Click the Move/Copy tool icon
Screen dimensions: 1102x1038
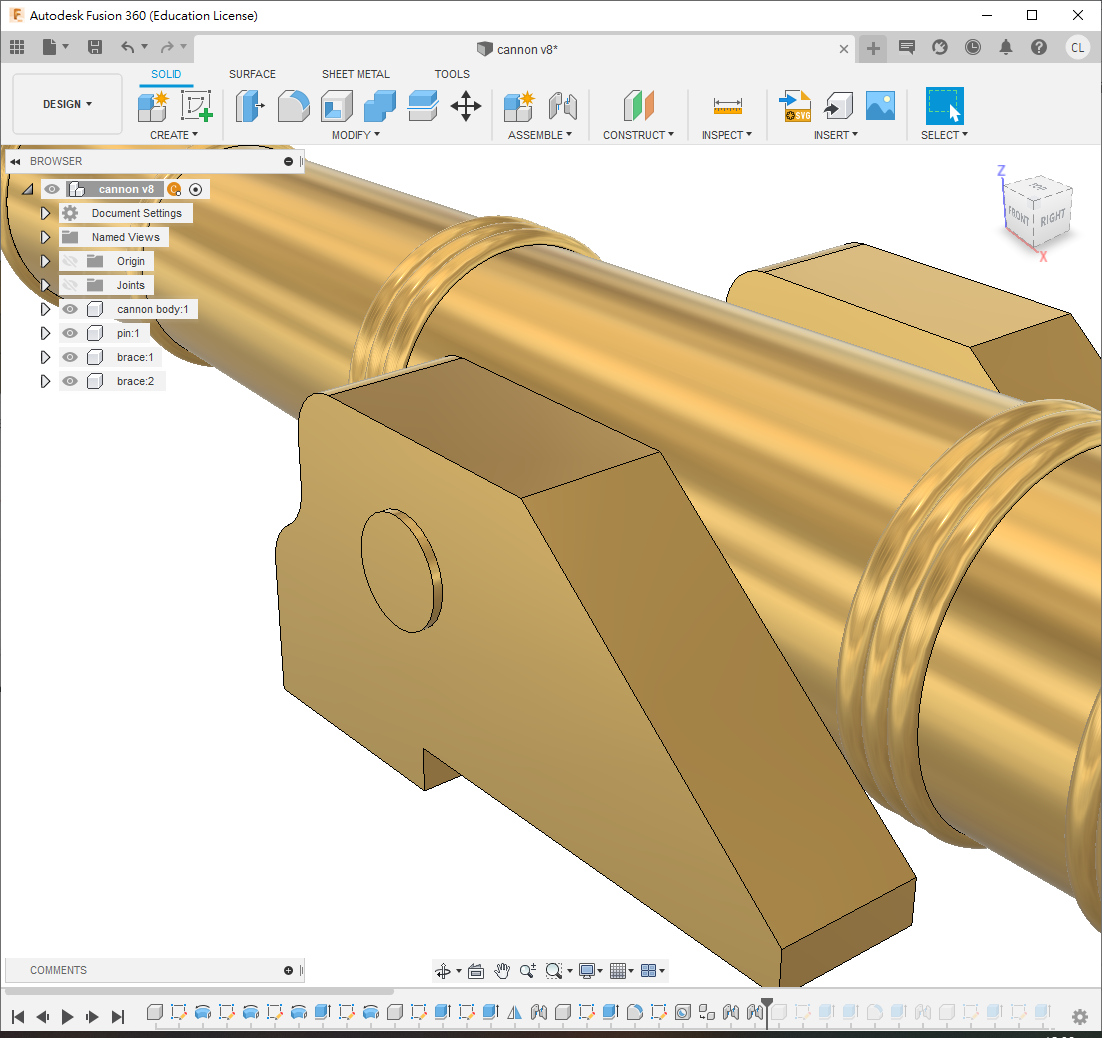(x=466, y=106)
